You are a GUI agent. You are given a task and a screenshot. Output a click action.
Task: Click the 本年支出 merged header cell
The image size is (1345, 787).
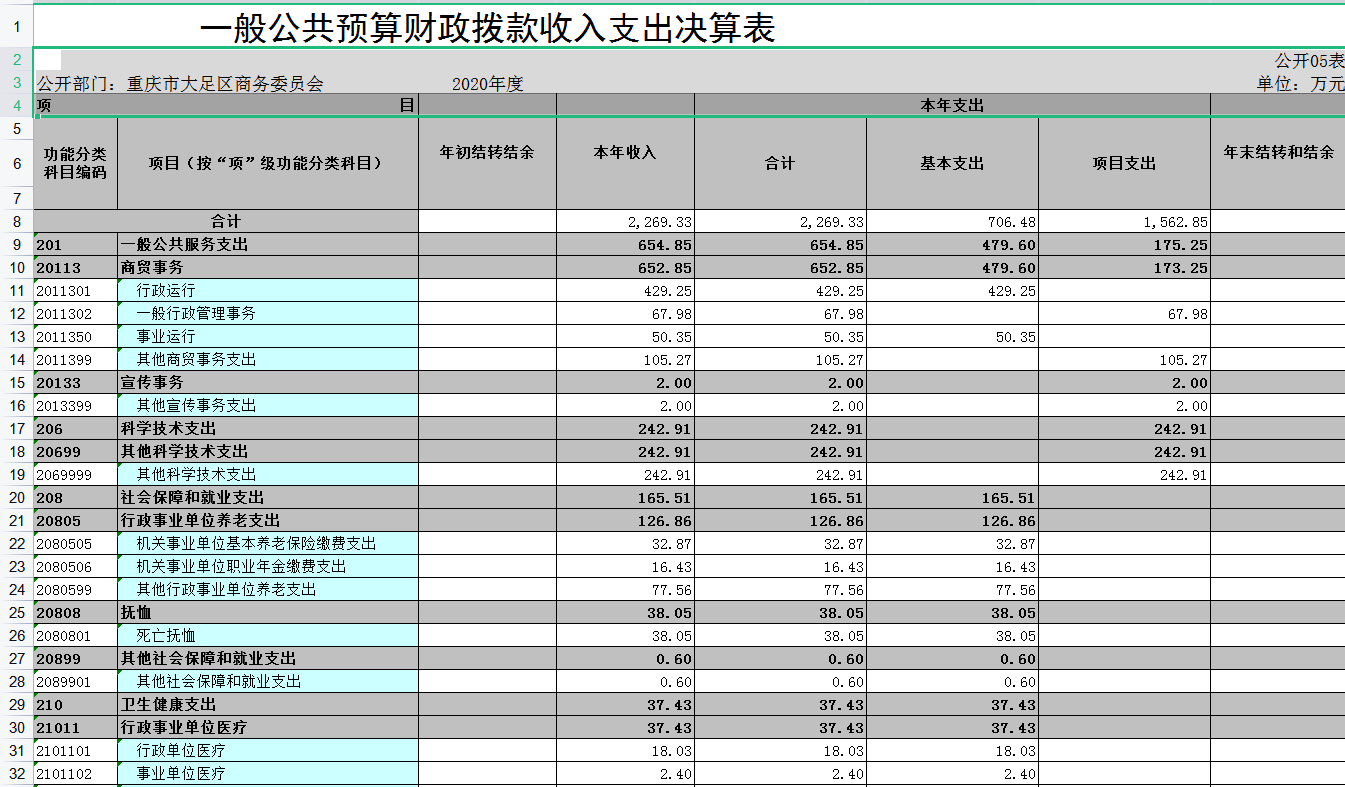(x=952, y=105)
